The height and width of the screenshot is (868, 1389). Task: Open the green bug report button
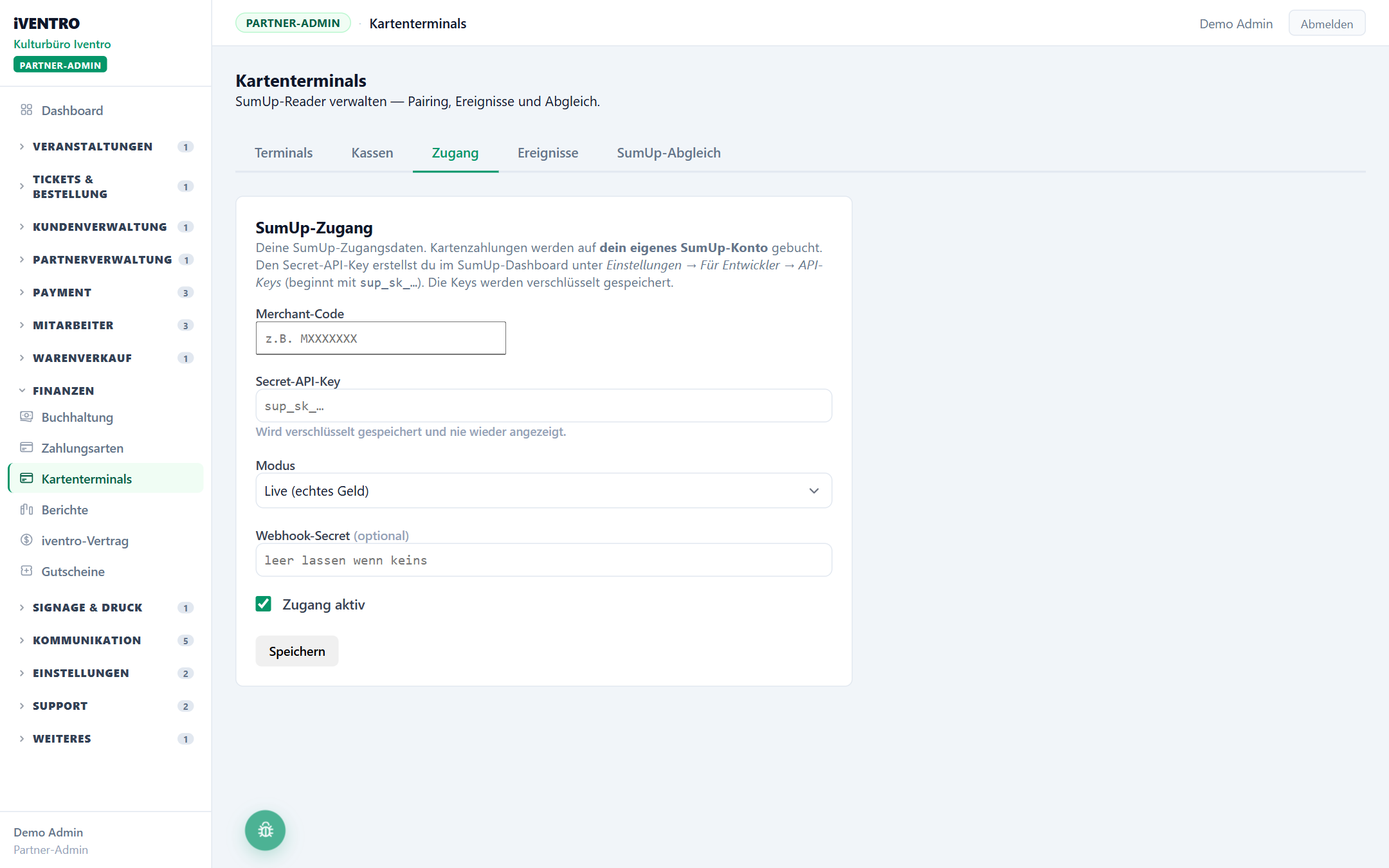[265, 830]
